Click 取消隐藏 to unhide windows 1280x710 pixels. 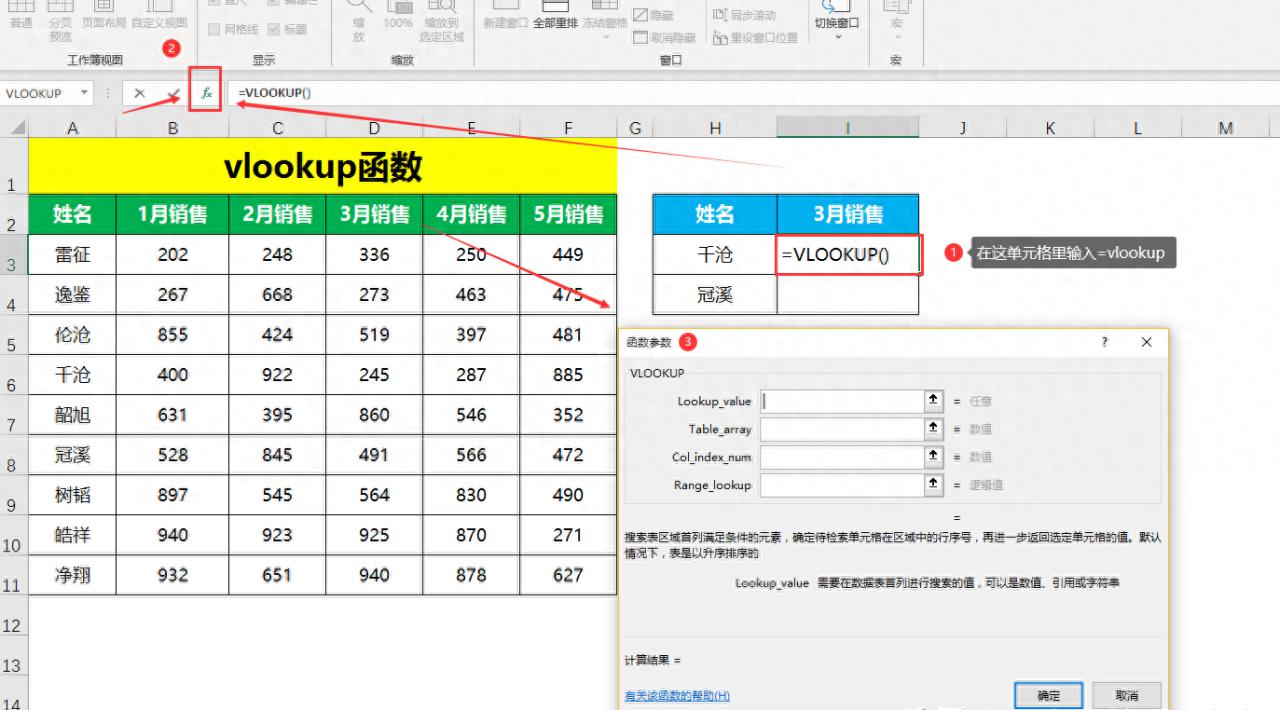tap(665, 38)
